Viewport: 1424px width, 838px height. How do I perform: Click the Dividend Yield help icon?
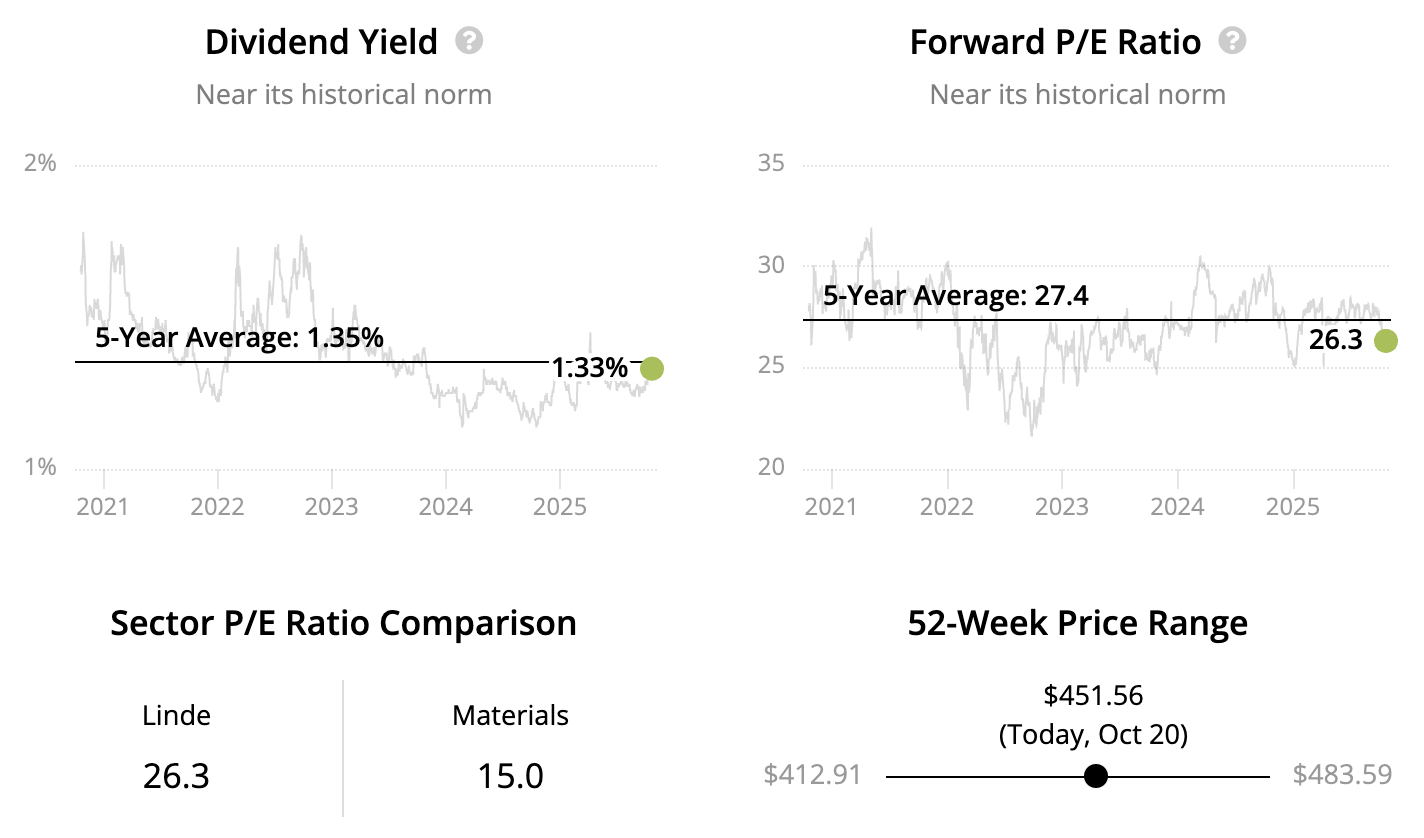pos(469,41)
